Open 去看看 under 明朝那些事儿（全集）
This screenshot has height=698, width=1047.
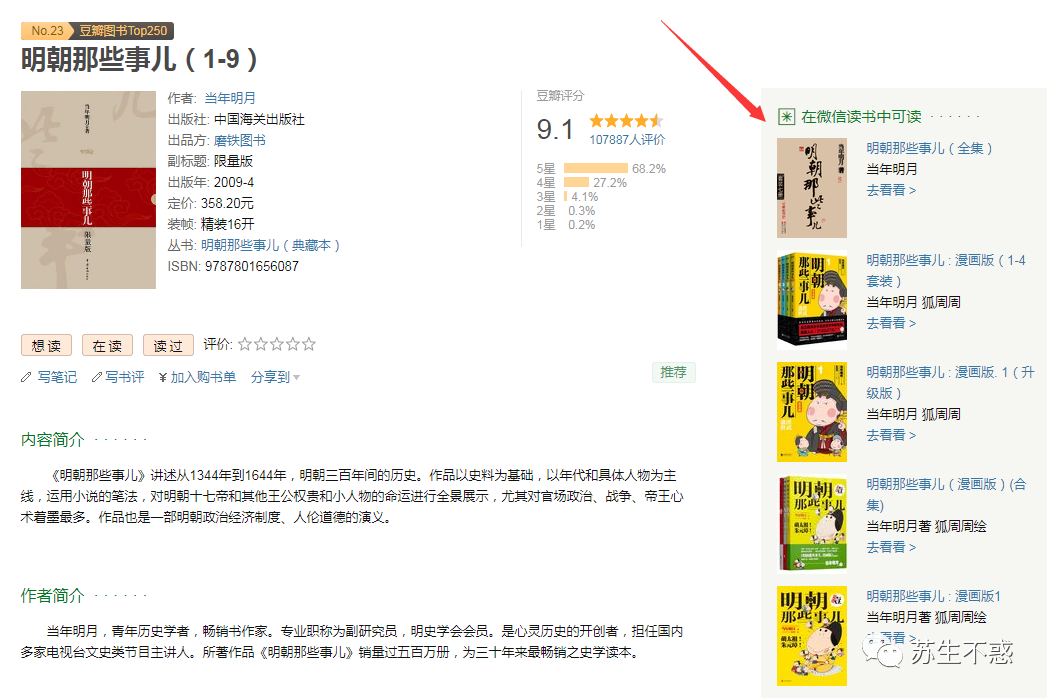tap(891, 190)
